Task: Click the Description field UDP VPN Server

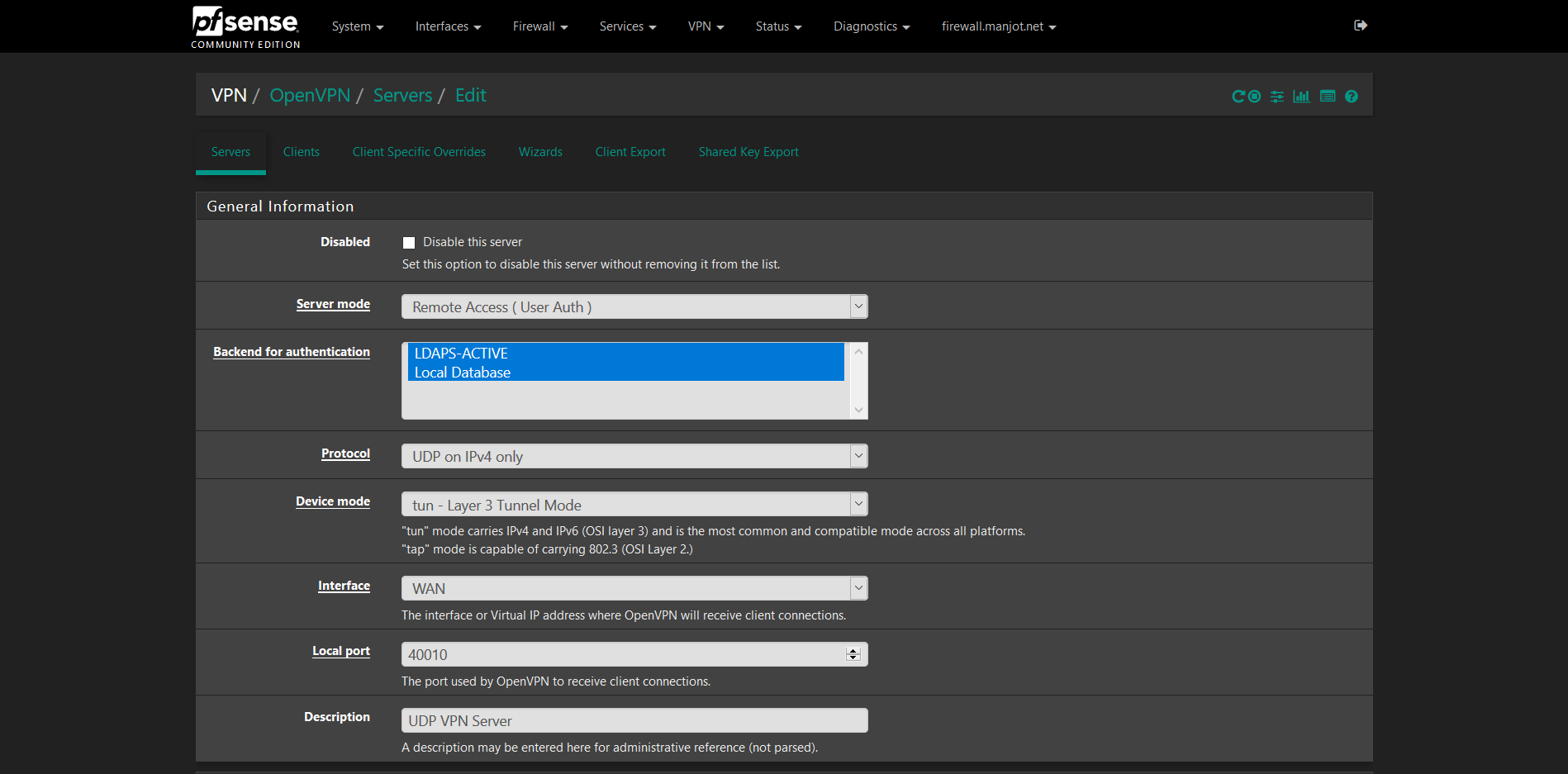Action: (634, 720)
